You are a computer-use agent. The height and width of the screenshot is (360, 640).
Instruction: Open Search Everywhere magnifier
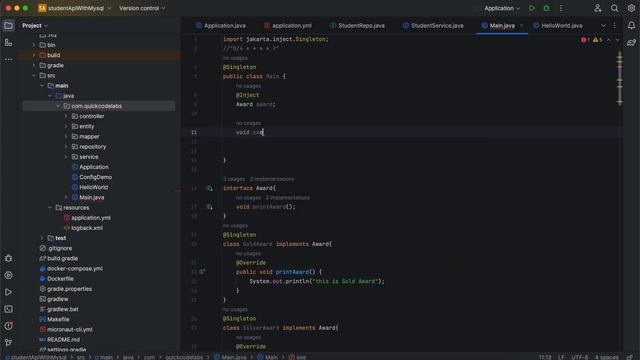(614, 8)
